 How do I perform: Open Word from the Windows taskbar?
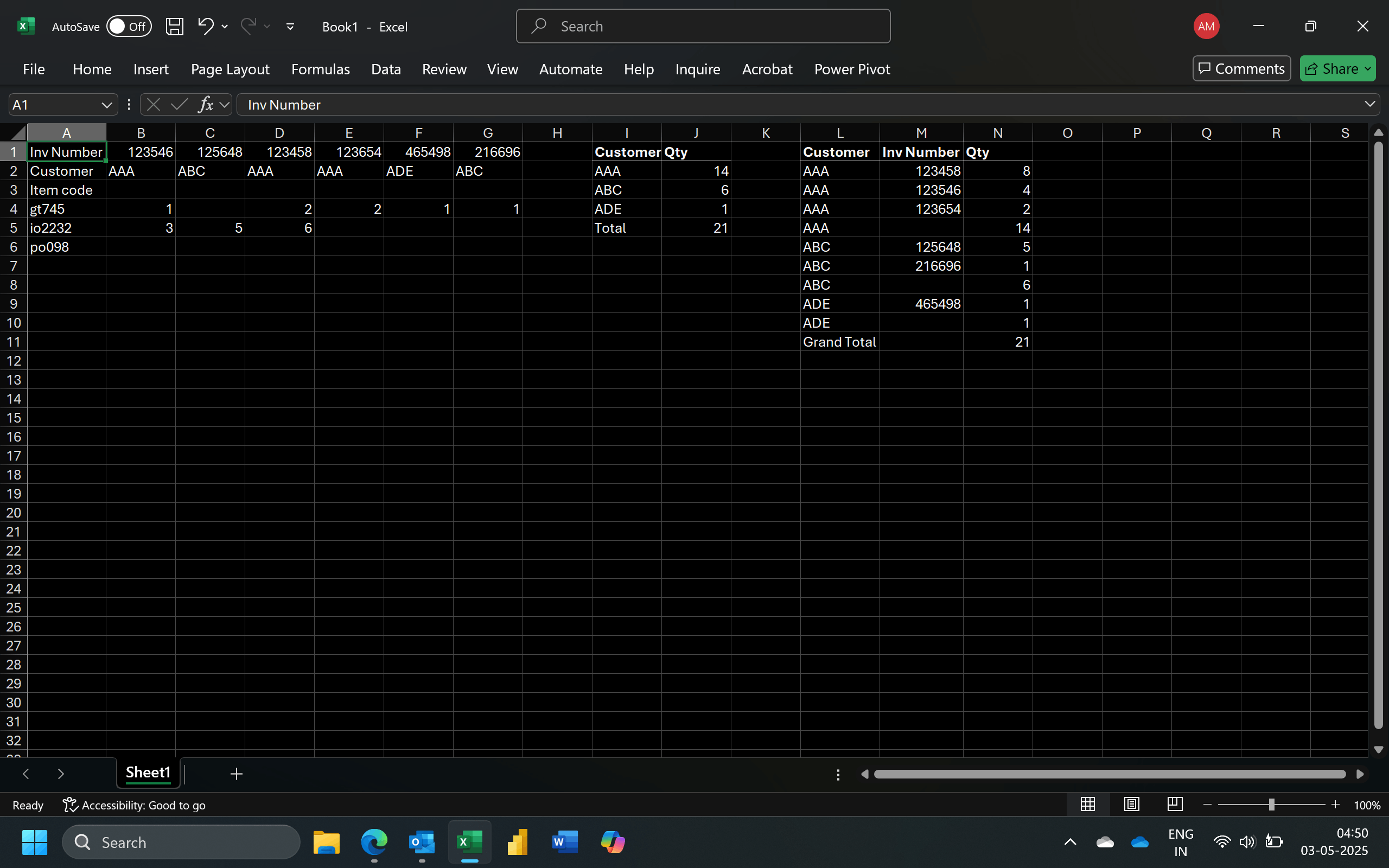click(x=564, y=842)
